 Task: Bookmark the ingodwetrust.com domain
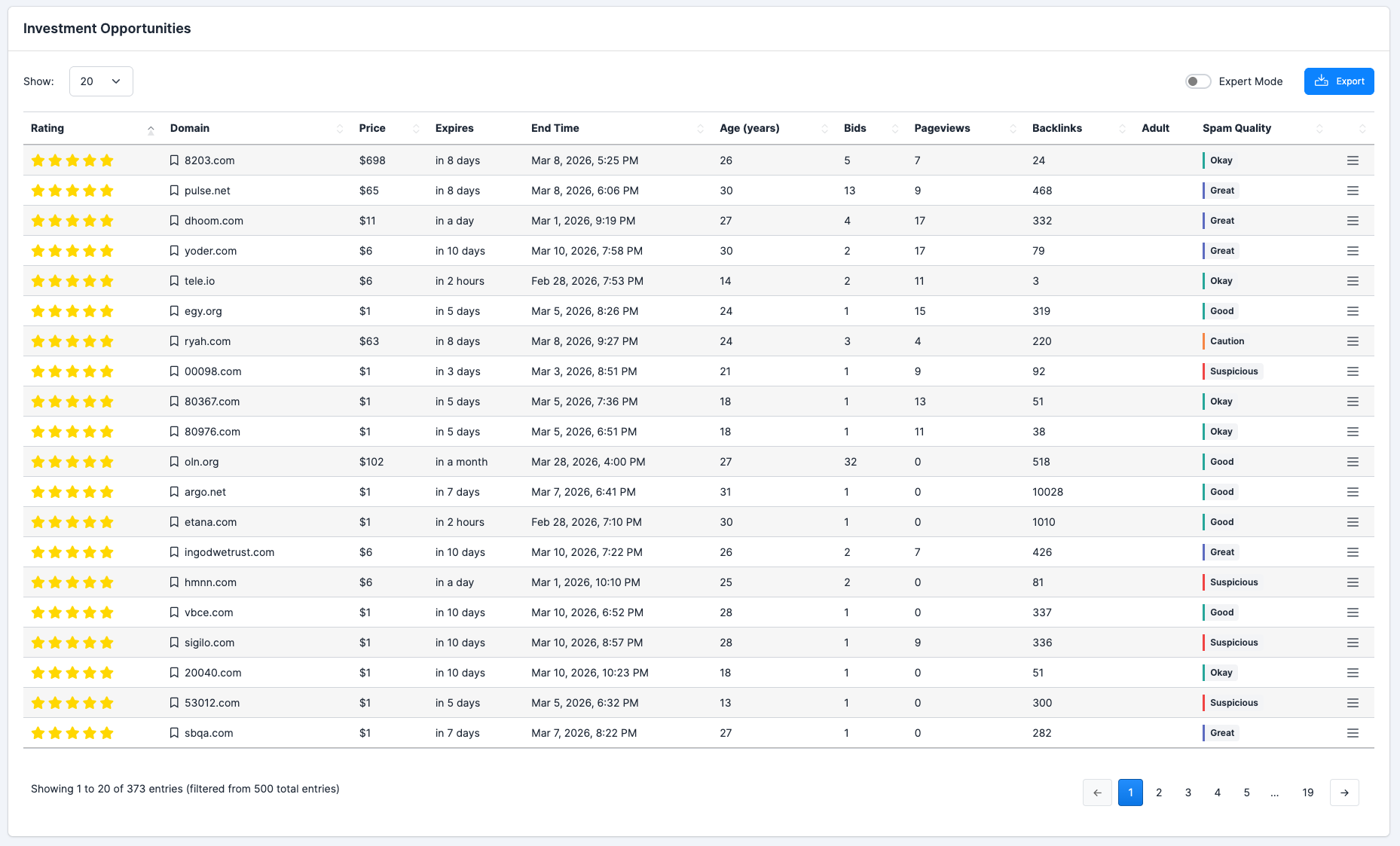tap(174, 552)
